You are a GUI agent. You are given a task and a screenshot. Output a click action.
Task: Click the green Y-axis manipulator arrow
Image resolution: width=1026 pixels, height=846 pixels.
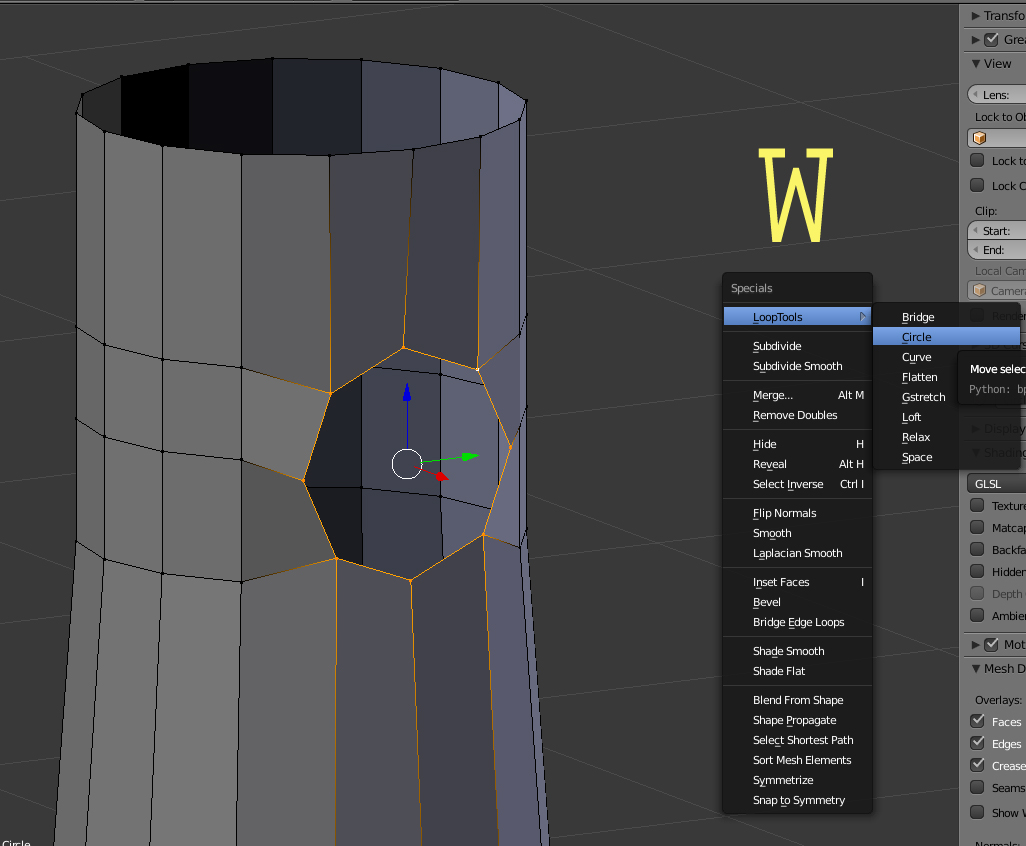467,457
